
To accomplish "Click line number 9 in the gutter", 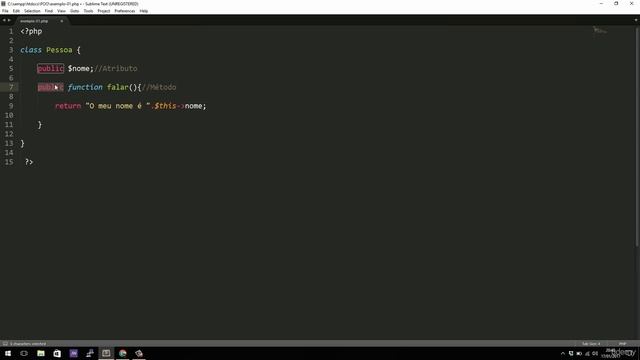I will pos(11,106).
